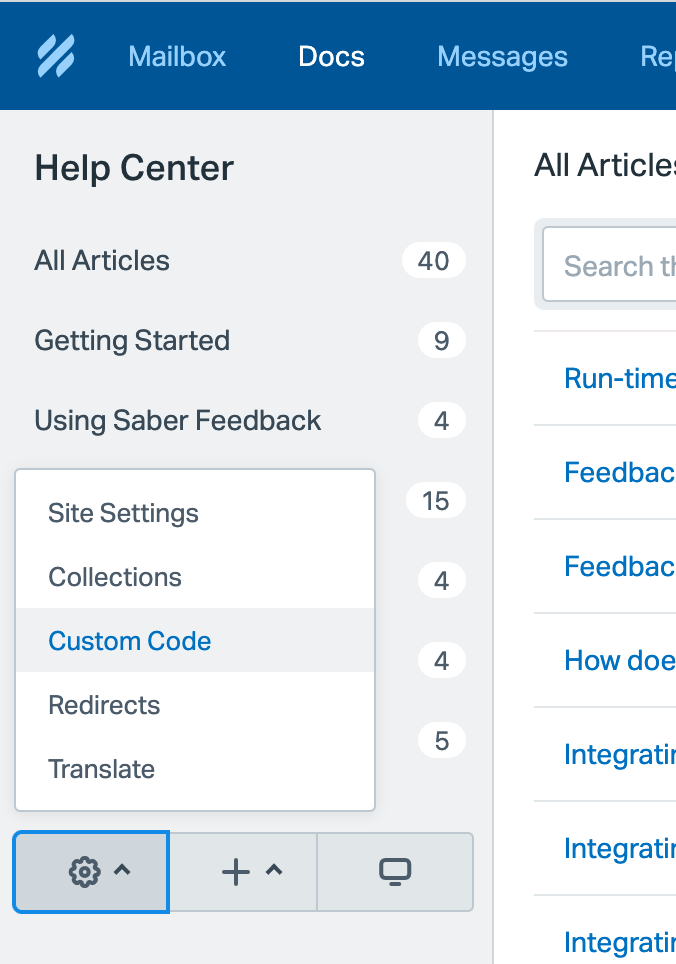Go to the Messages tab

point(502,56)
